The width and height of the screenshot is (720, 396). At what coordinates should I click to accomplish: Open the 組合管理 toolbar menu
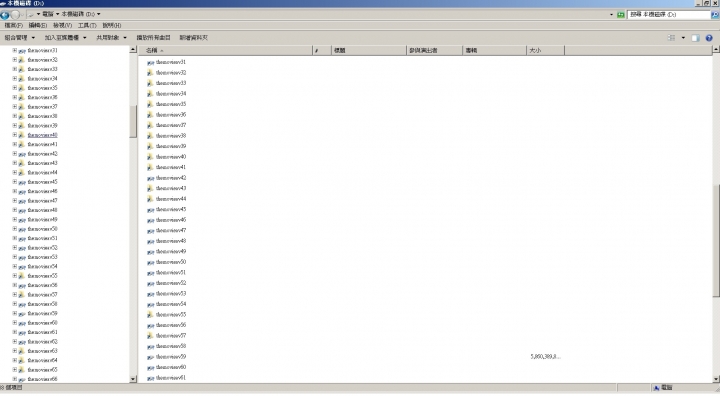pos(19,38)
